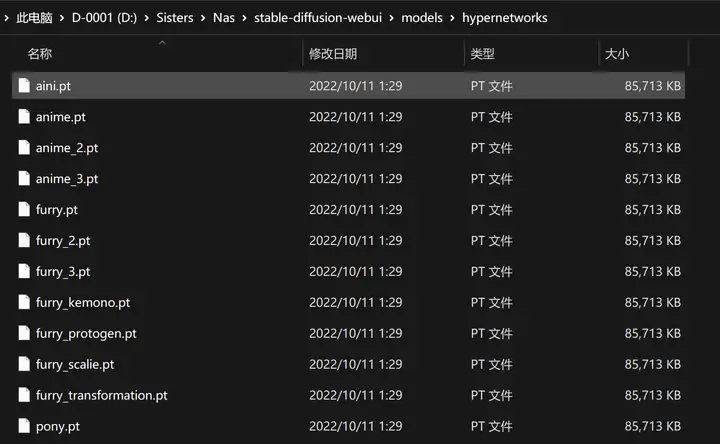Click the anime.pt file icon
The width and height of the screenshot is (720, 444).
[x=24, y=117]
